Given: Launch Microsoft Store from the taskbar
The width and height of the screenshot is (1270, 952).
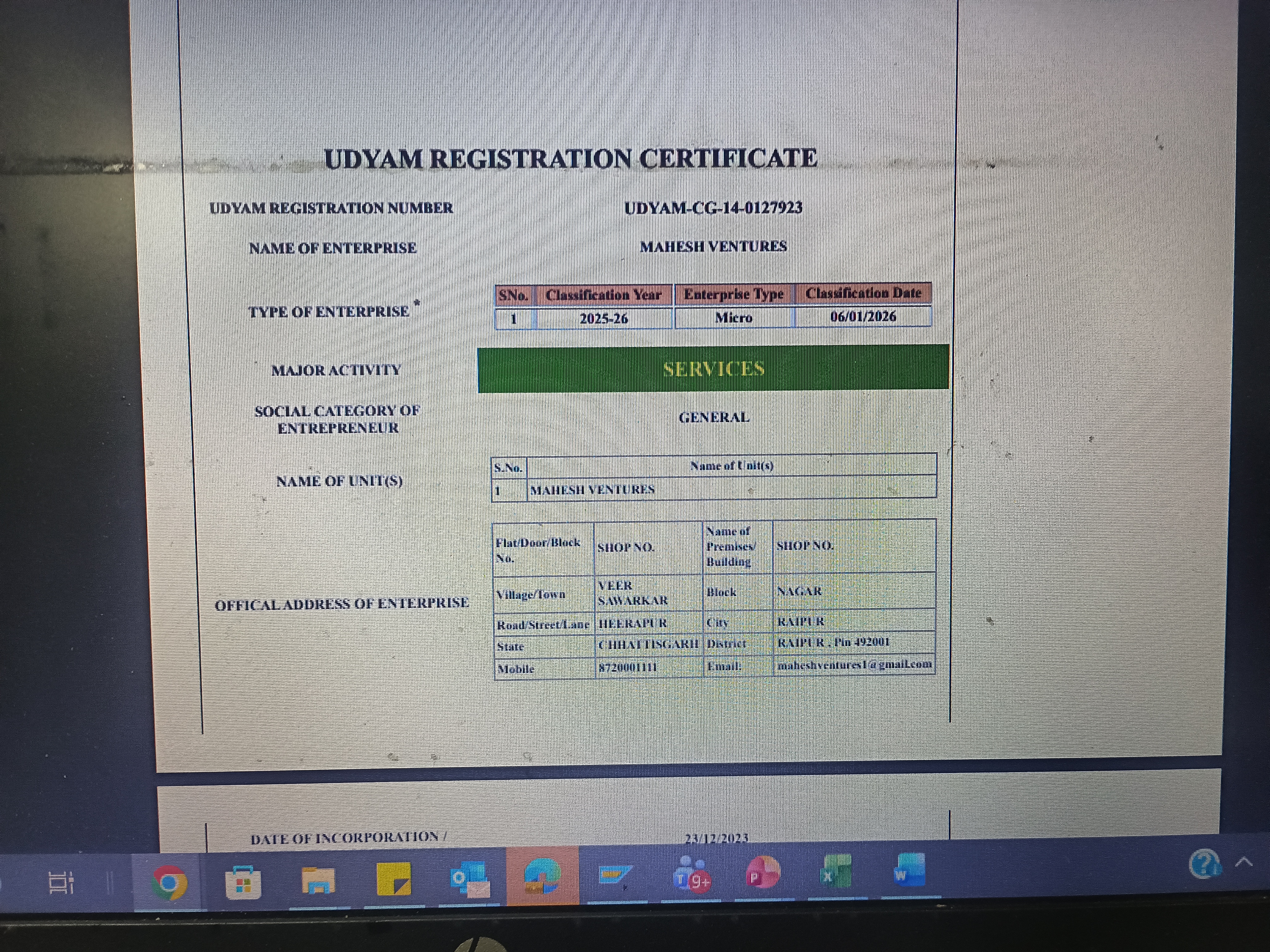Looking at the screenshot, I should coord(242,882).
